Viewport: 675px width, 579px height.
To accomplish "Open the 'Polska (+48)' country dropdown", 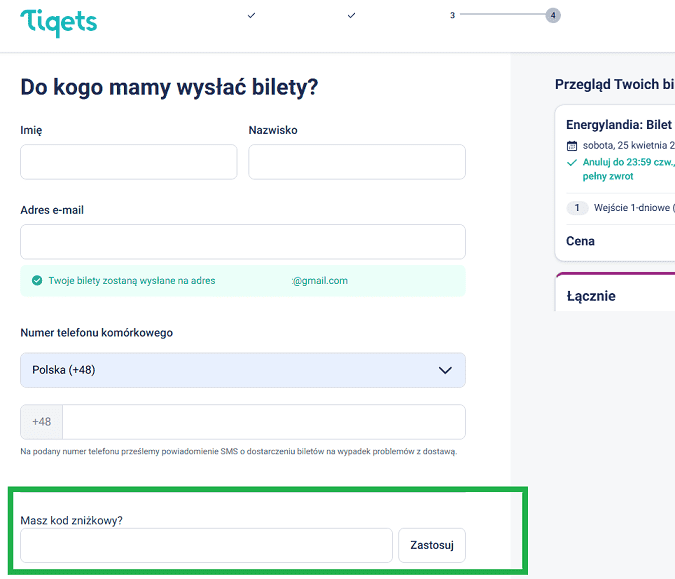I will pos(242,370).
